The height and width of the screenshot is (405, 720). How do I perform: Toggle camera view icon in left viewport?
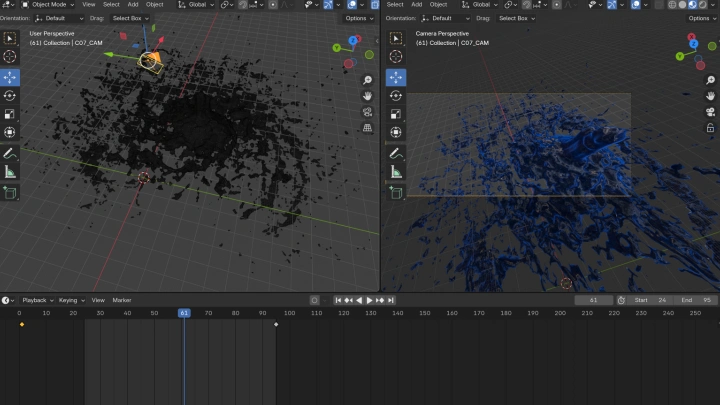367,112
